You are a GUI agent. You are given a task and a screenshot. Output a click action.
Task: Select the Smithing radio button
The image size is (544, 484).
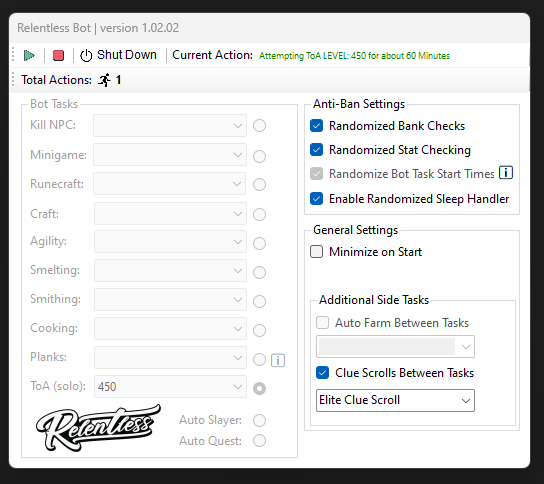(260, 302)
